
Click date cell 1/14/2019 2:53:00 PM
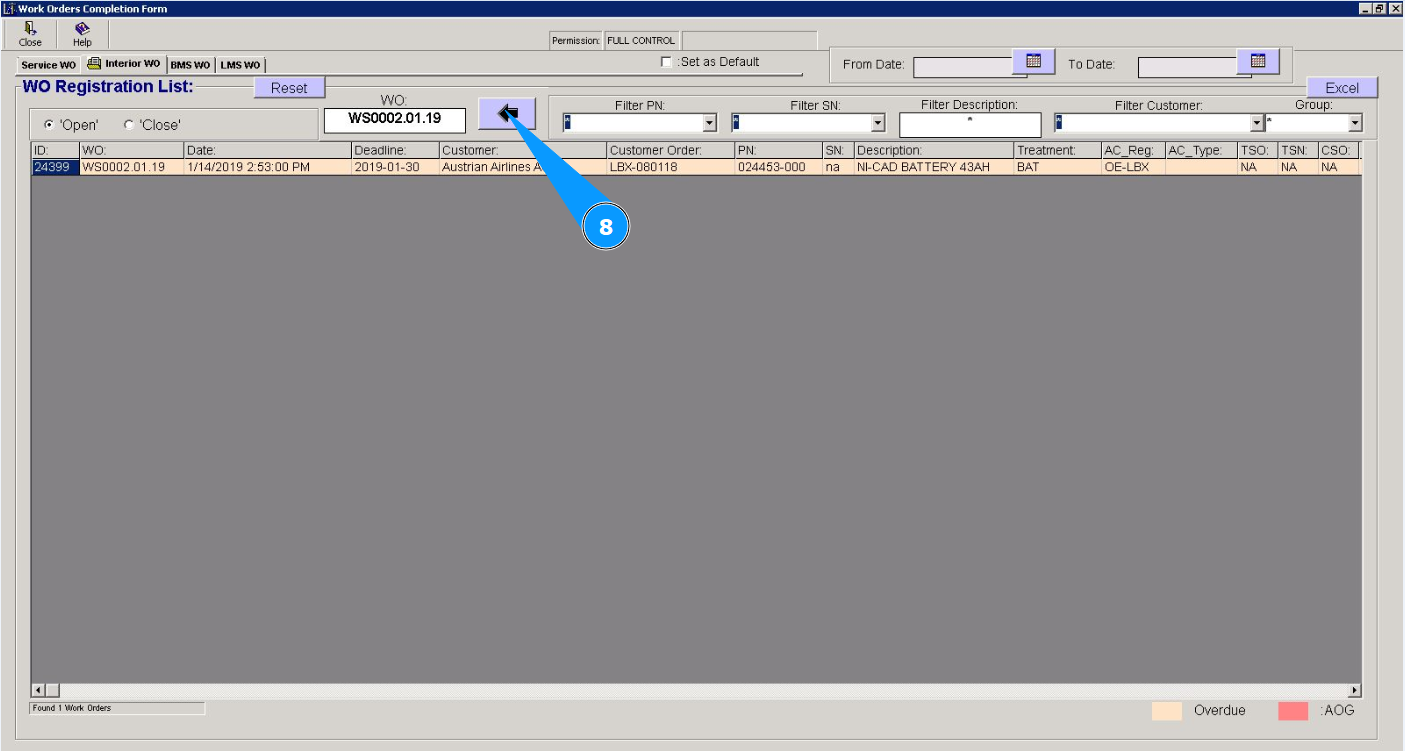point(267,167)
